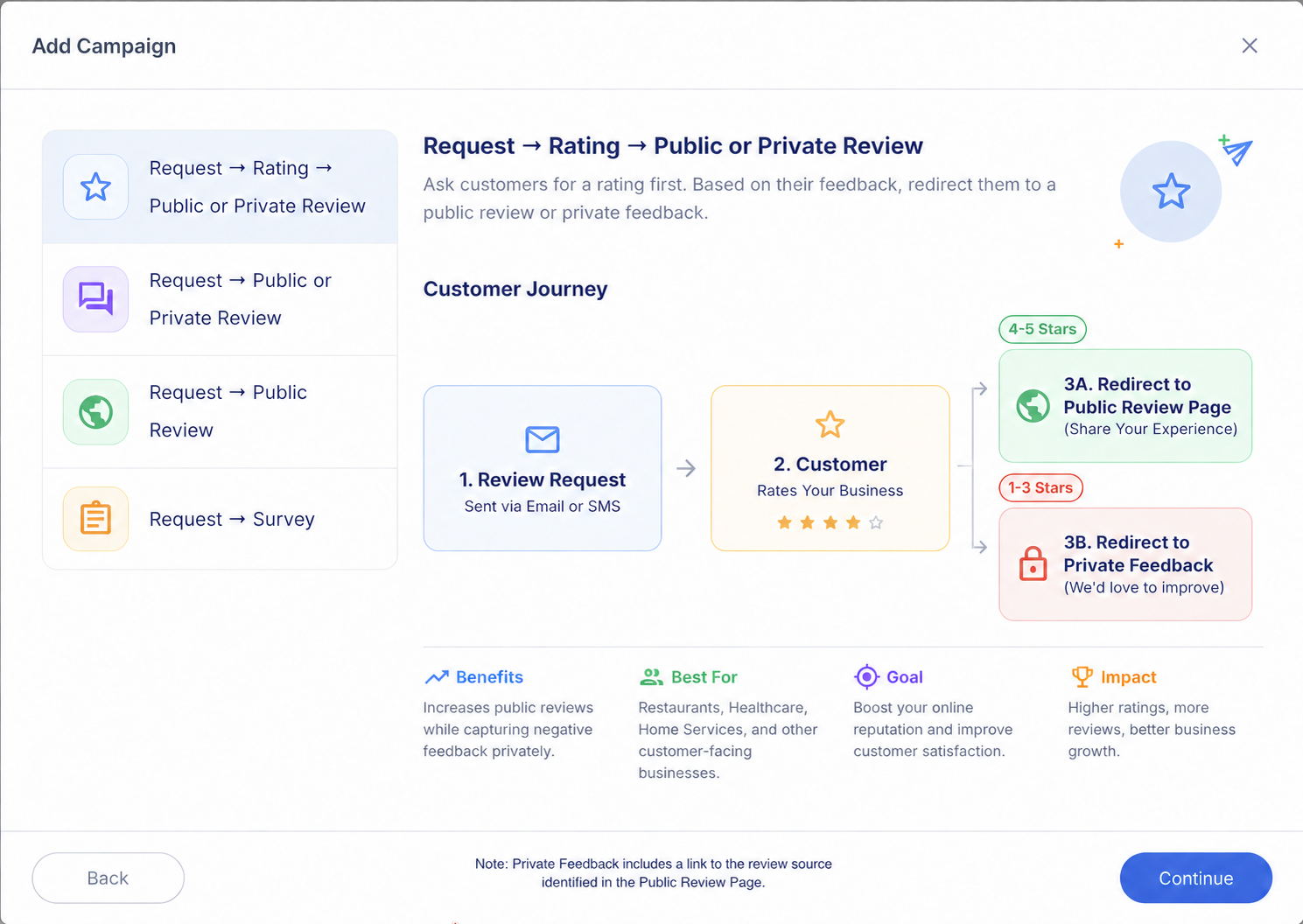The width and height of the screenshot is (1303, 924).
Task: Click the Benefits heading label
Action: pyautogui.click(x=489, y=677)
